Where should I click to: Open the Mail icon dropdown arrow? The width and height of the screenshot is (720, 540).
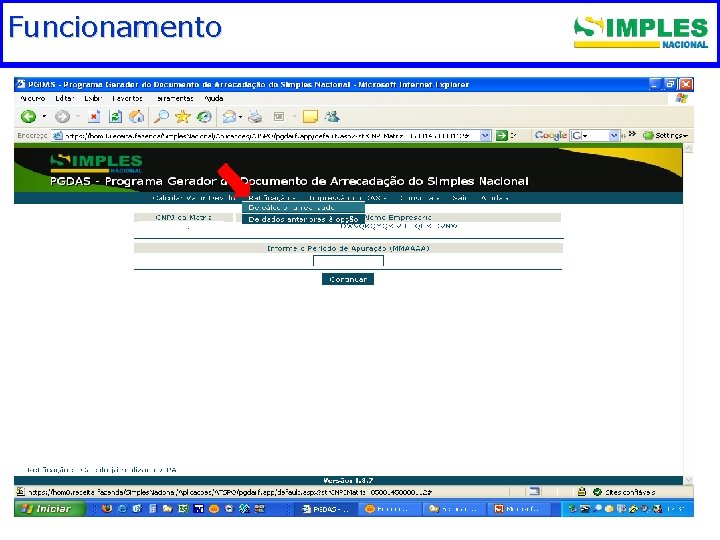[x=241, y=117]
